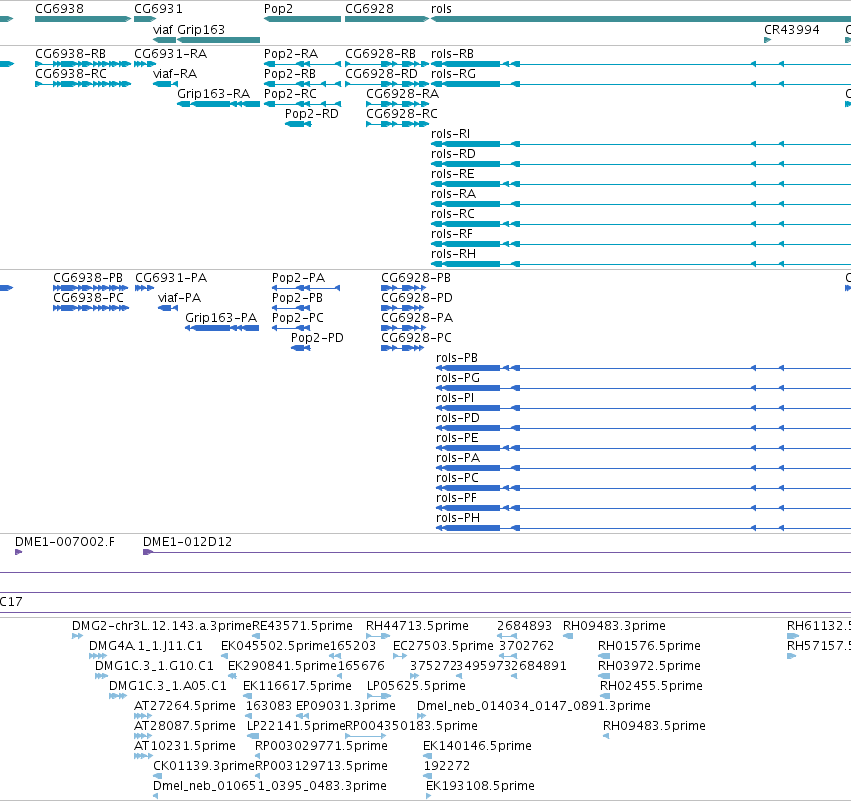Click transcript rols-RG

pyautogui.click(x=641, y=84)
